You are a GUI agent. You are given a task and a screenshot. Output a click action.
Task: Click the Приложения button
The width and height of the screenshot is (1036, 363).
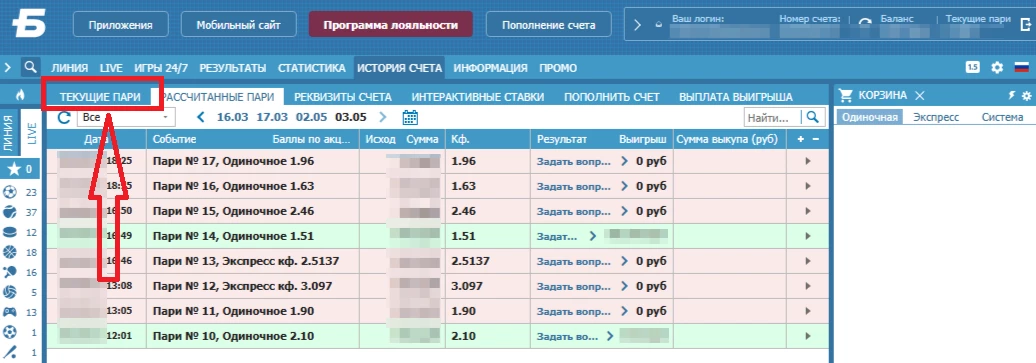(122, 25)
